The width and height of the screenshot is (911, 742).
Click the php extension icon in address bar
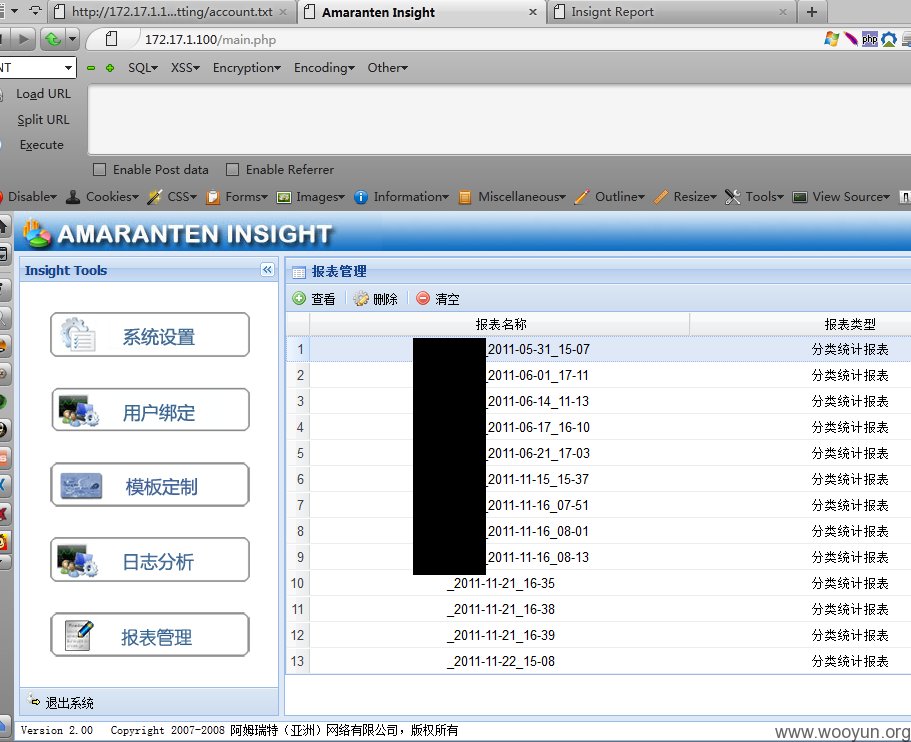tap(870, 40)
